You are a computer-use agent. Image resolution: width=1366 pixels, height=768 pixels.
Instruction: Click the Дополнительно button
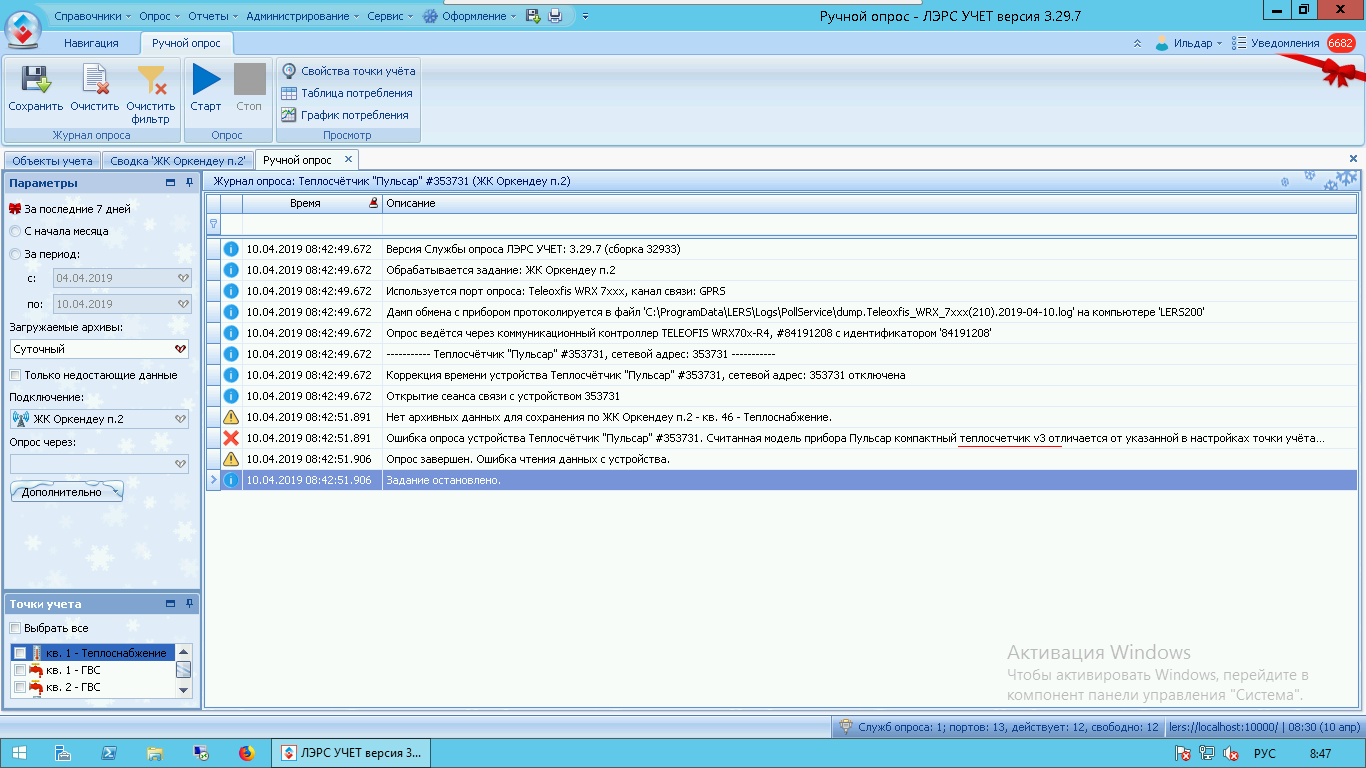tap(67, 491)
